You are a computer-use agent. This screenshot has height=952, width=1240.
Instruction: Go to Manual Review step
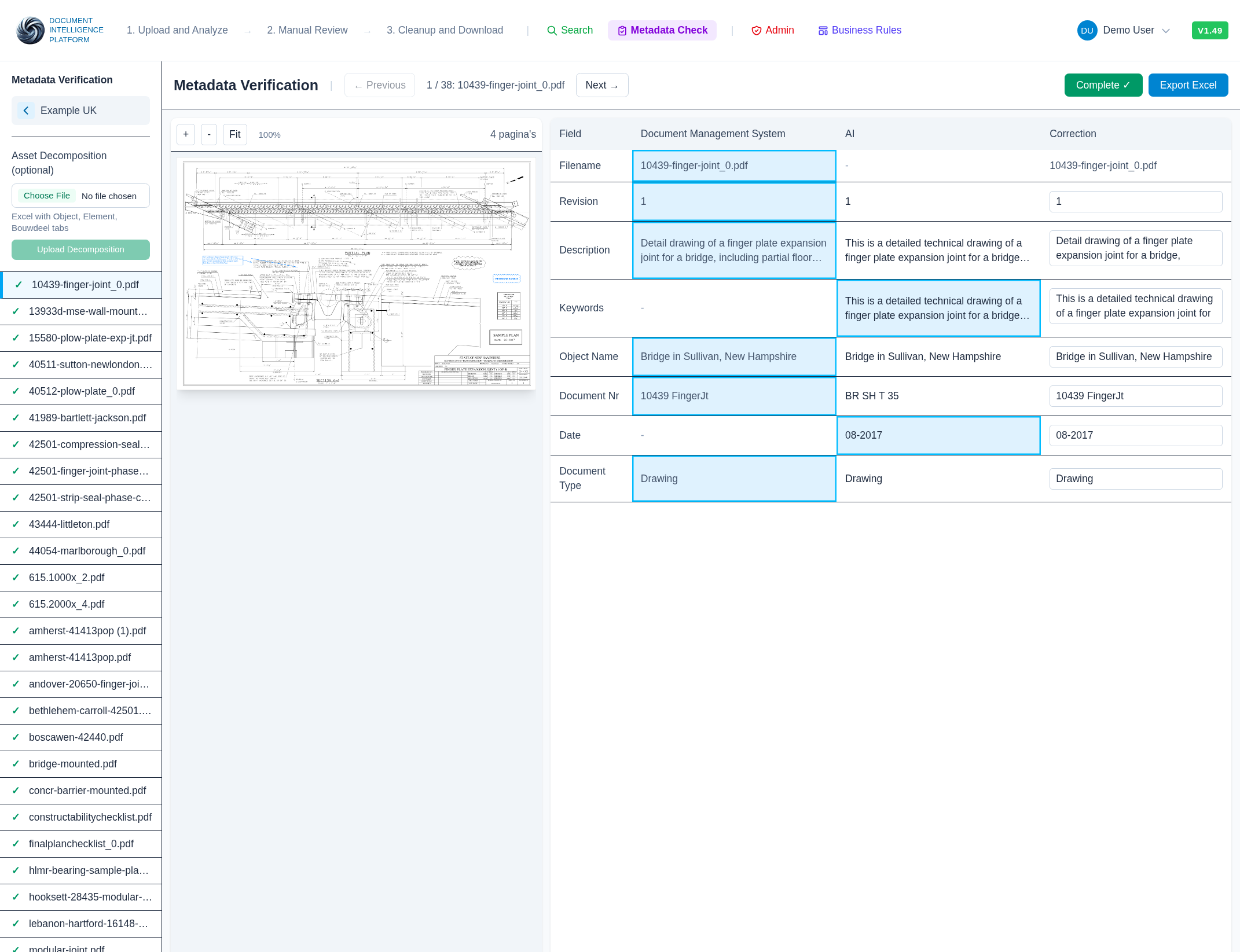307,30
